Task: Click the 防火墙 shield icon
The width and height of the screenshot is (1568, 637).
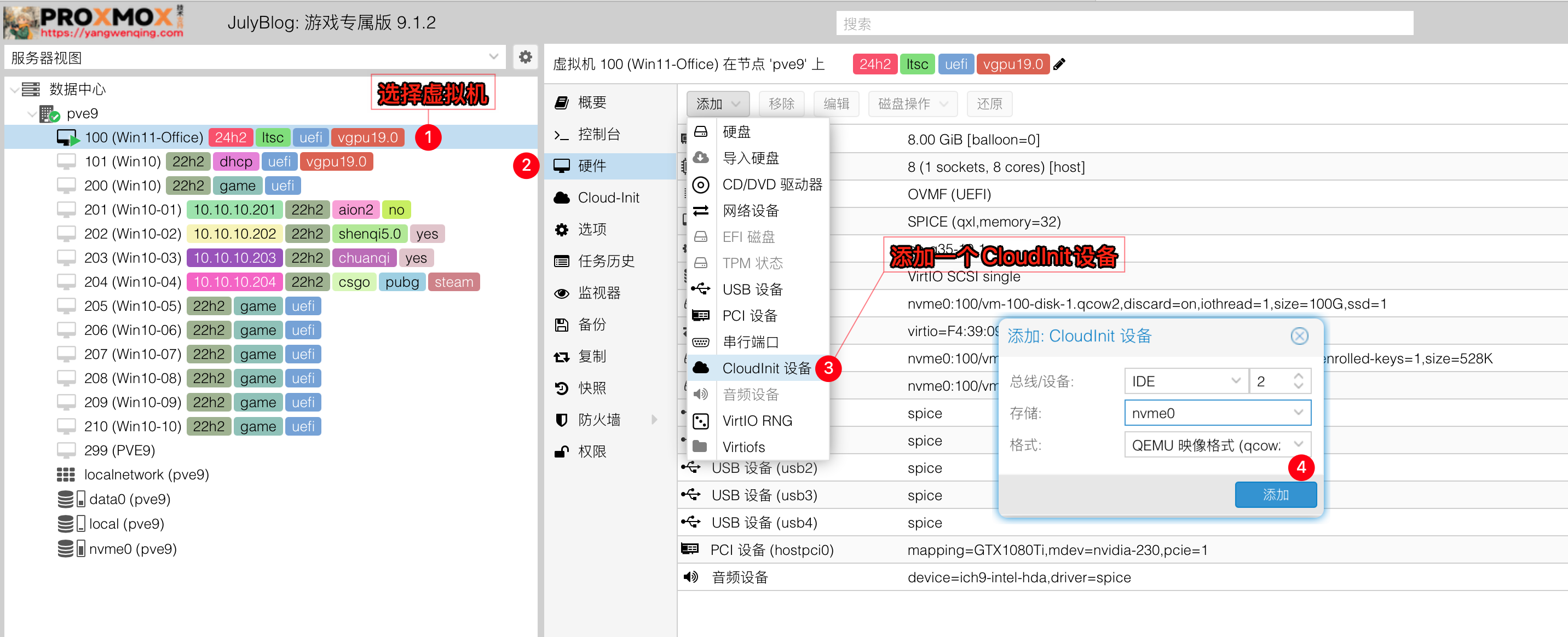Action: [x=561, y=420]
